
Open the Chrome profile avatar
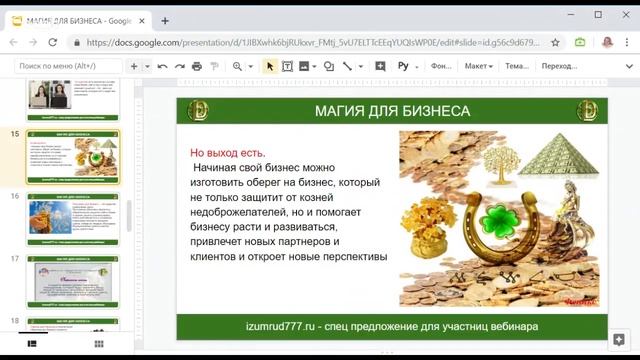[x=607, y=42]
